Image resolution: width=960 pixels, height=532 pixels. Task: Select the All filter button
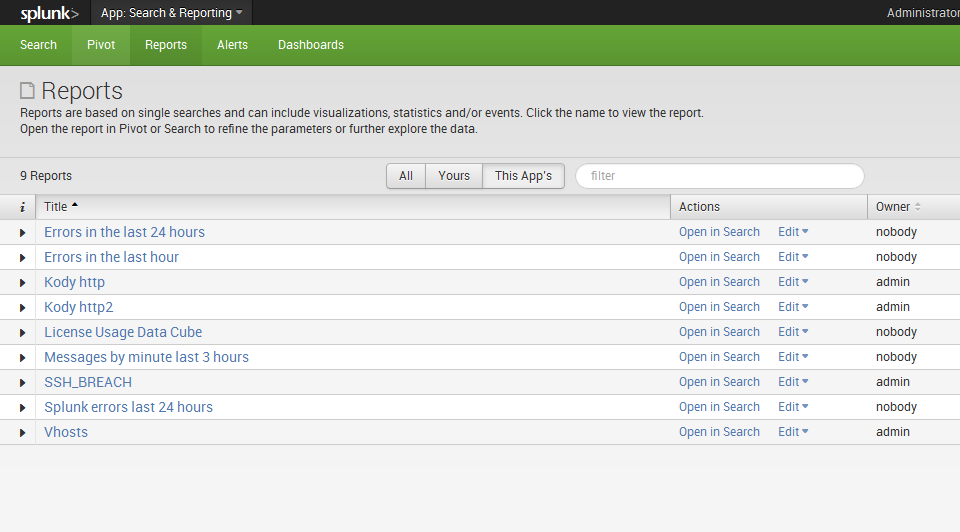coord(406,176)
